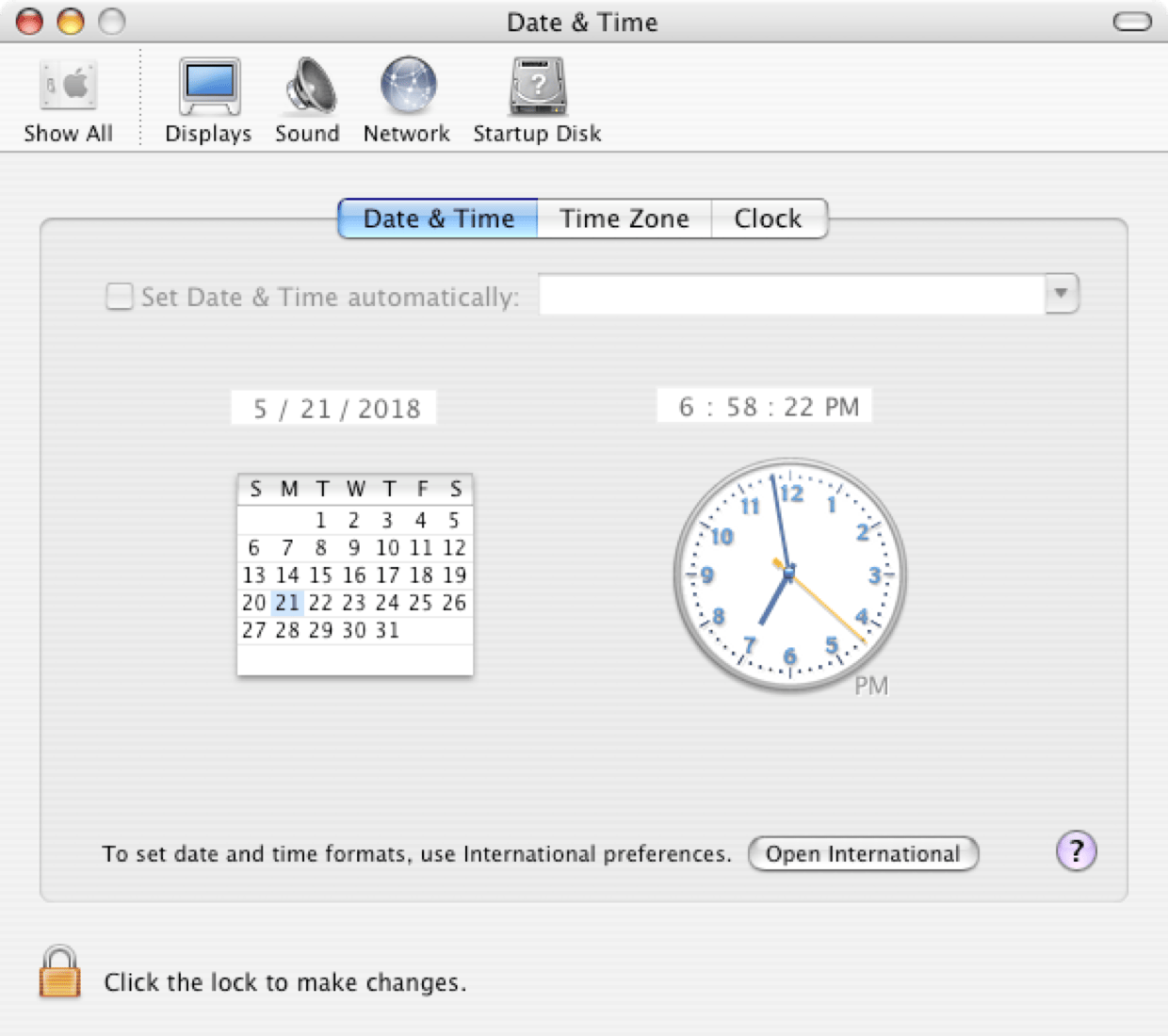Open Displays preferences icon
This screenshot has height=1036, width=1168.
[x=208, y=101]
